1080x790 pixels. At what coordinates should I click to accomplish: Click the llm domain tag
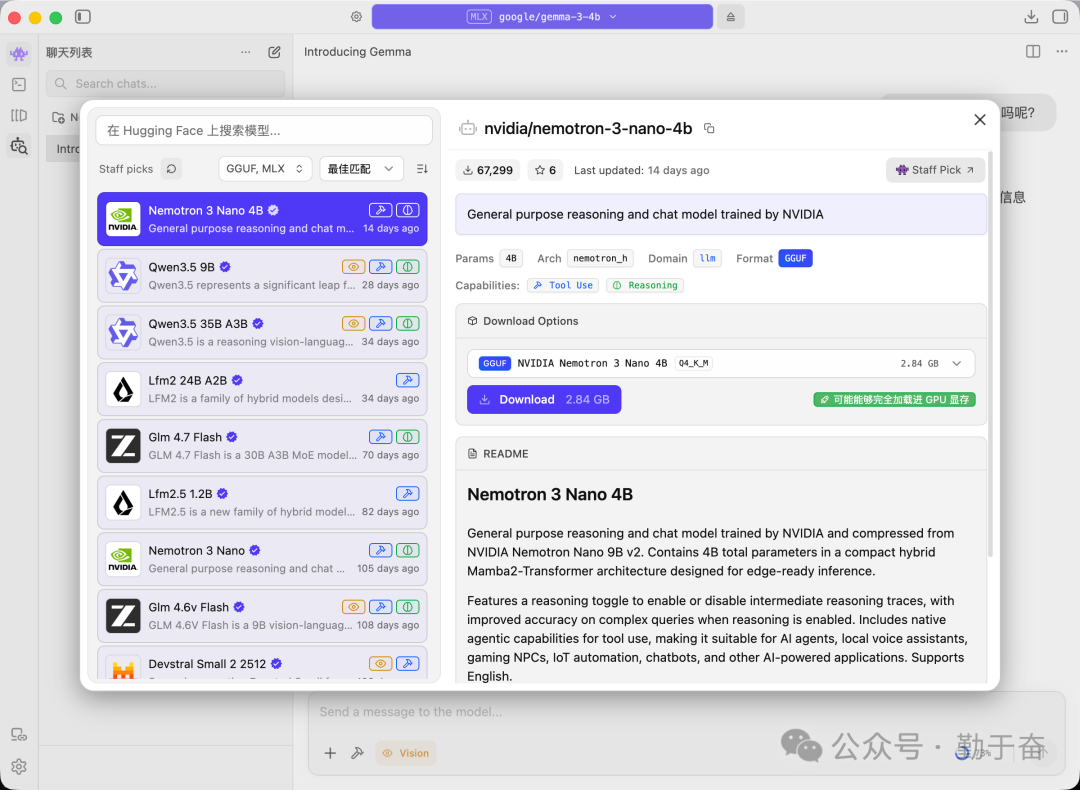tap(707, 258)
